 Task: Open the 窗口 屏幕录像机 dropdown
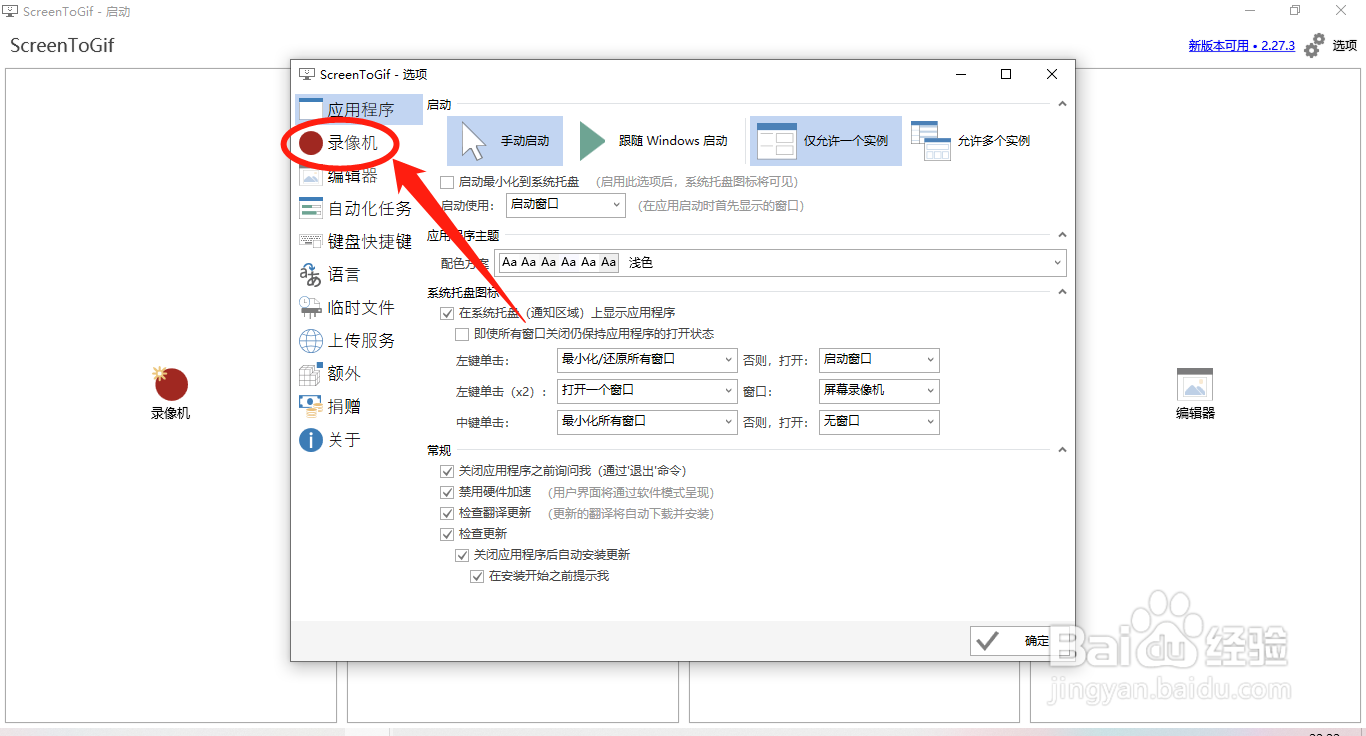[879, 391]
